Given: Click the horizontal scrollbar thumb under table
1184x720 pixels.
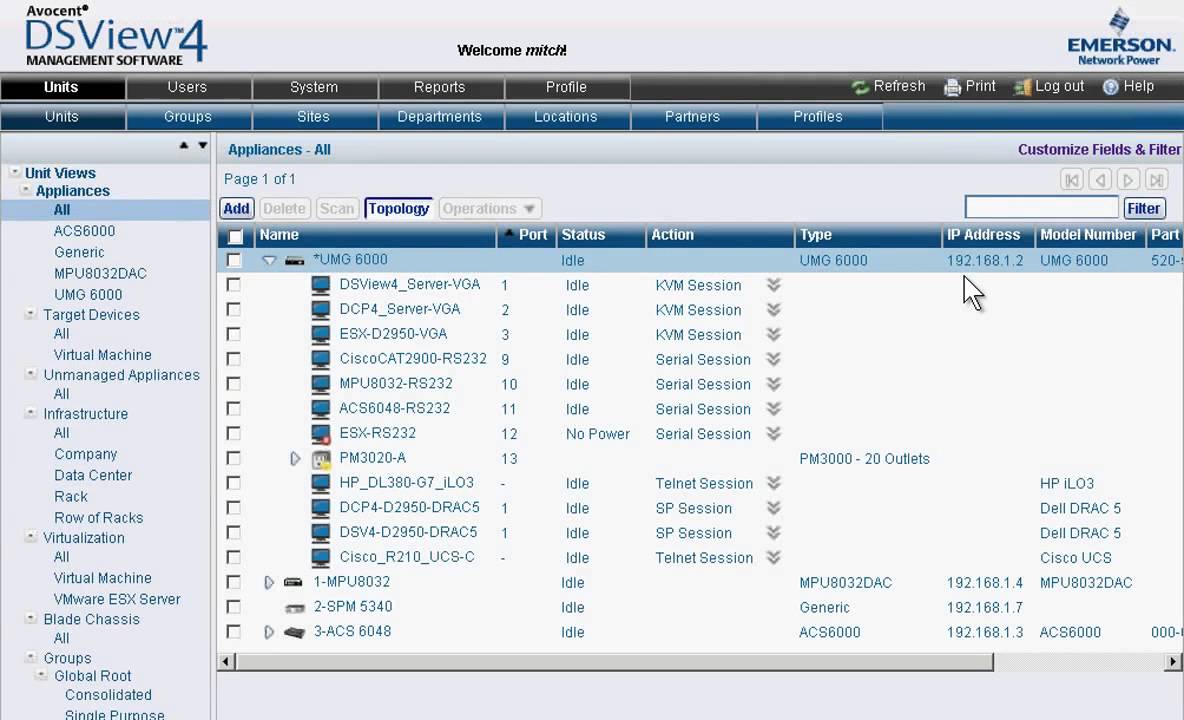Looking at the screenshot, I should coord(615,662).
